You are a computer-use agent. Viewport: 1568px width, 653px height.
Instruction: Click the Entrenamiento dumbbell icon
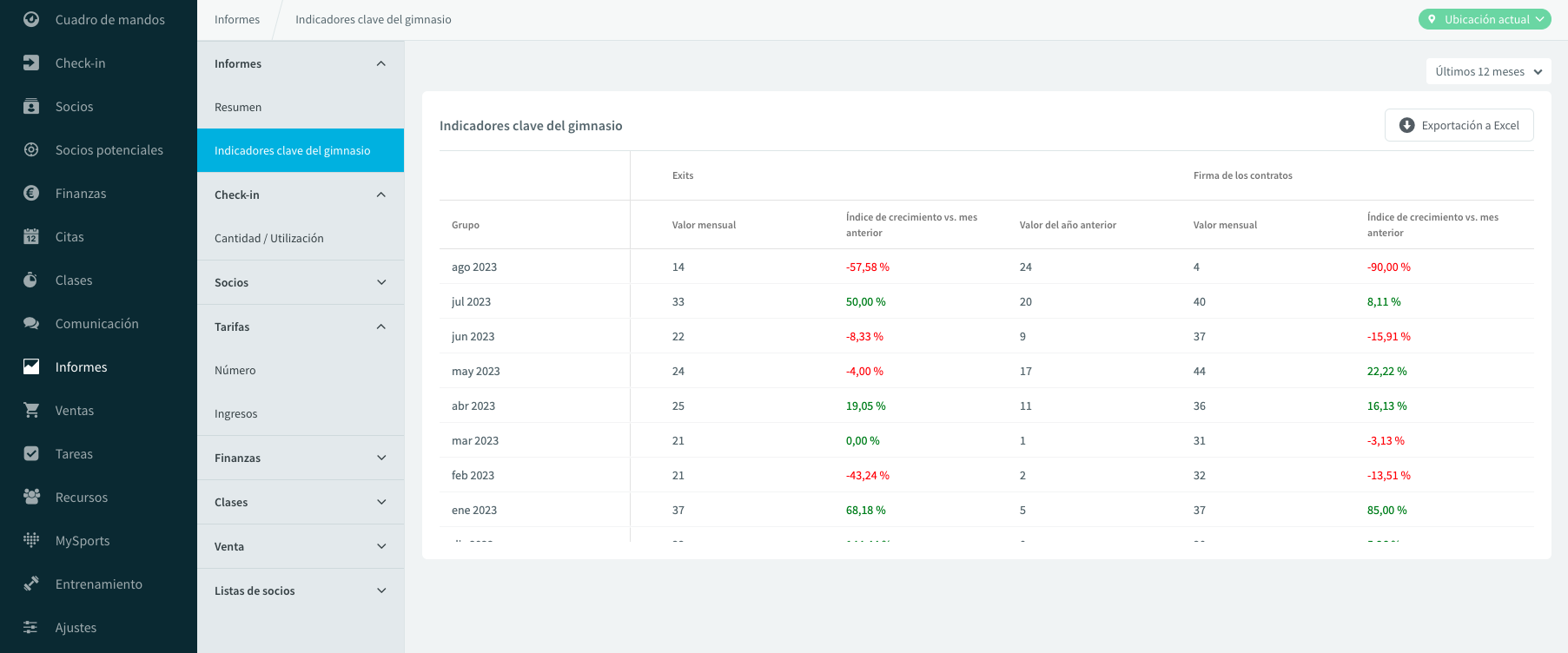tap(31, 584)
